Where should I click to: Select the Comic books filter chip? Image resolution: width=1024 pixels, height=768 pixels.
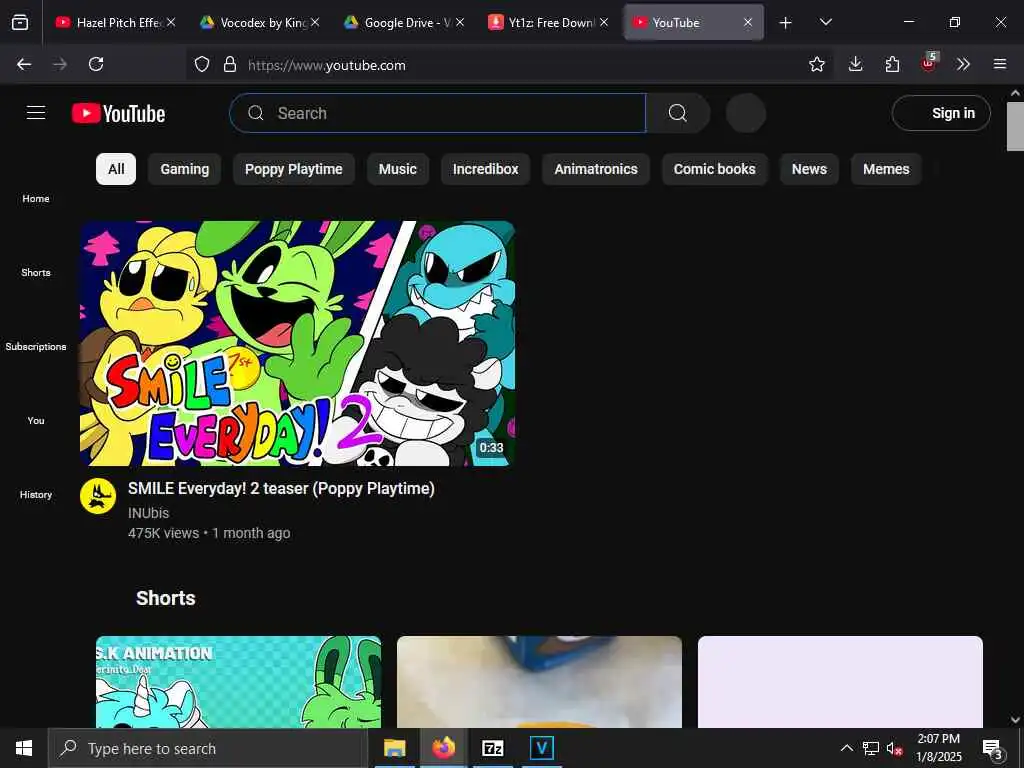click(x=714, y=169)
